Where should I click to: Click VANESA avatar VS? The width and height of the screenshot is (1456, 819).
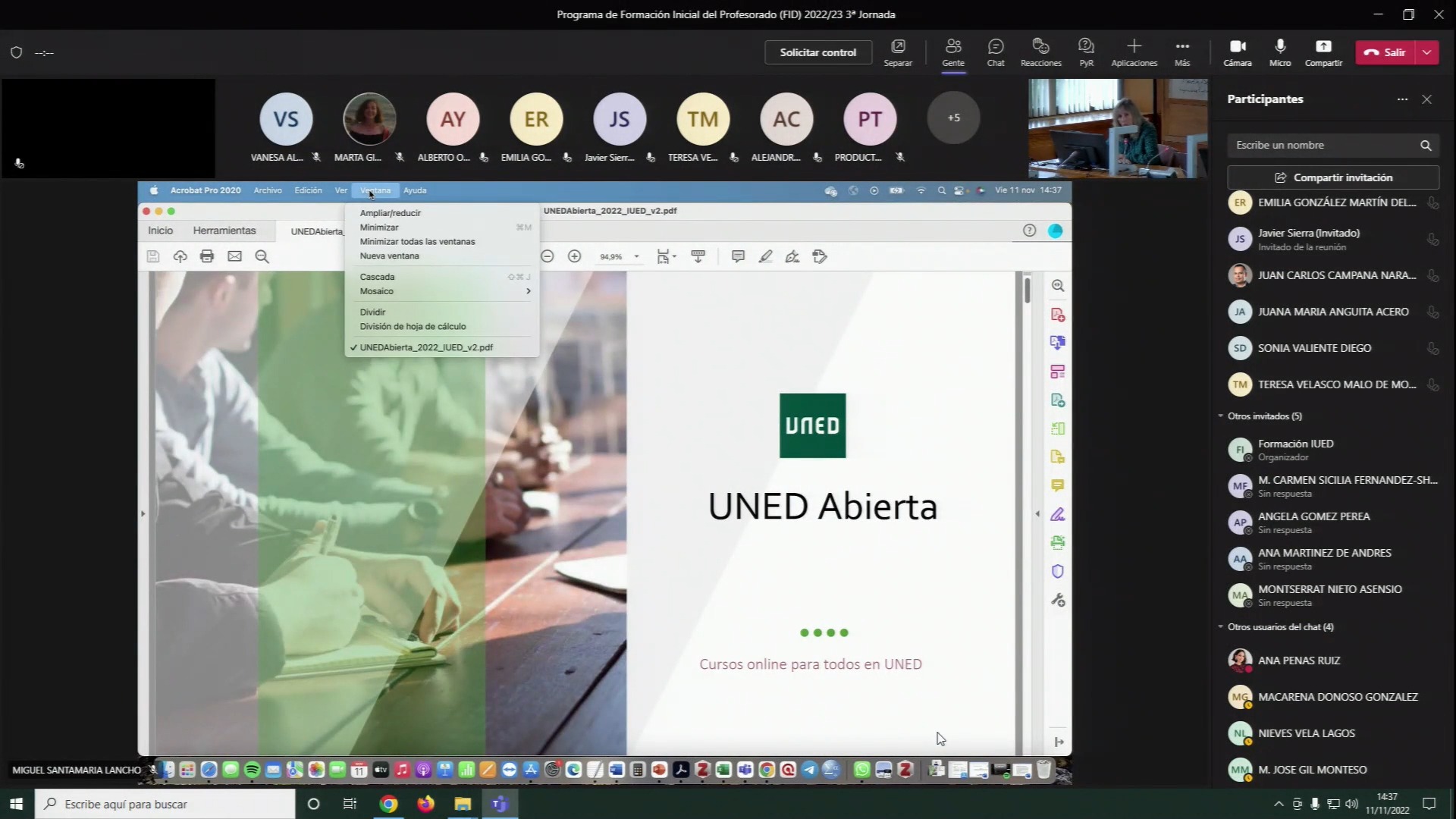coord(286,119)
